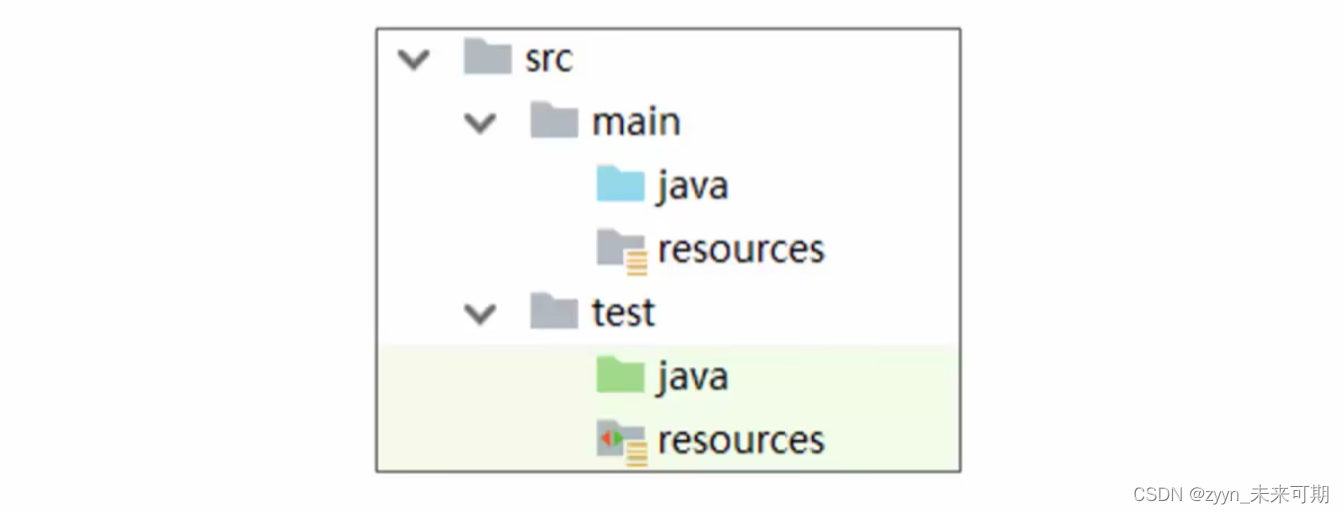1344x514 pixels.
Task: Collapse the main folder chevron
Action: point(481,123)
